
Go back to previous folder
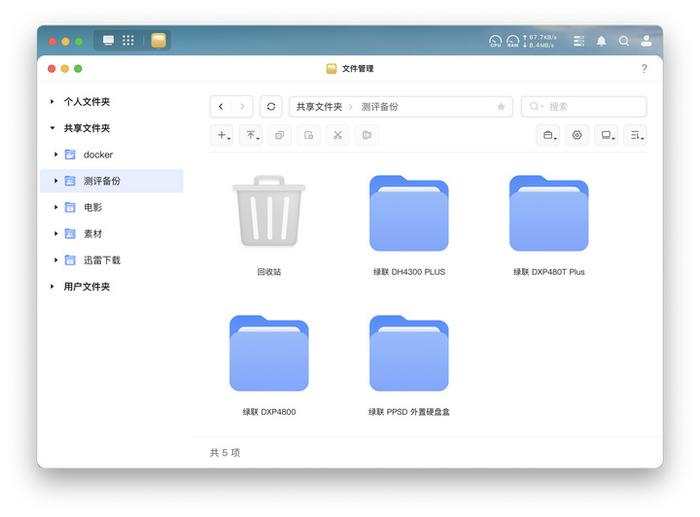coord(221,107)
